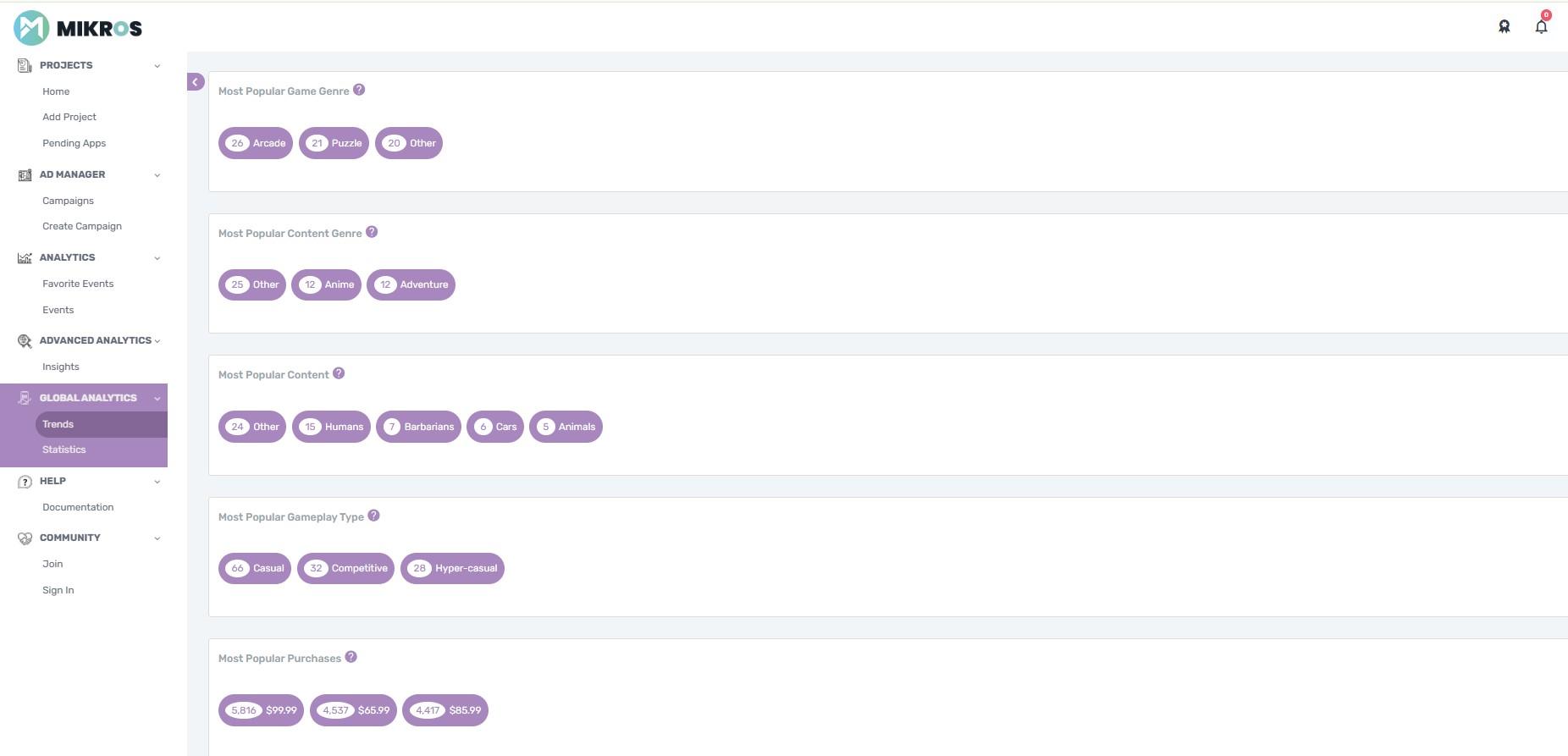
Task: Toggle the Analytics section chevron
Action: pyautogui.click(x=157, y=258)
